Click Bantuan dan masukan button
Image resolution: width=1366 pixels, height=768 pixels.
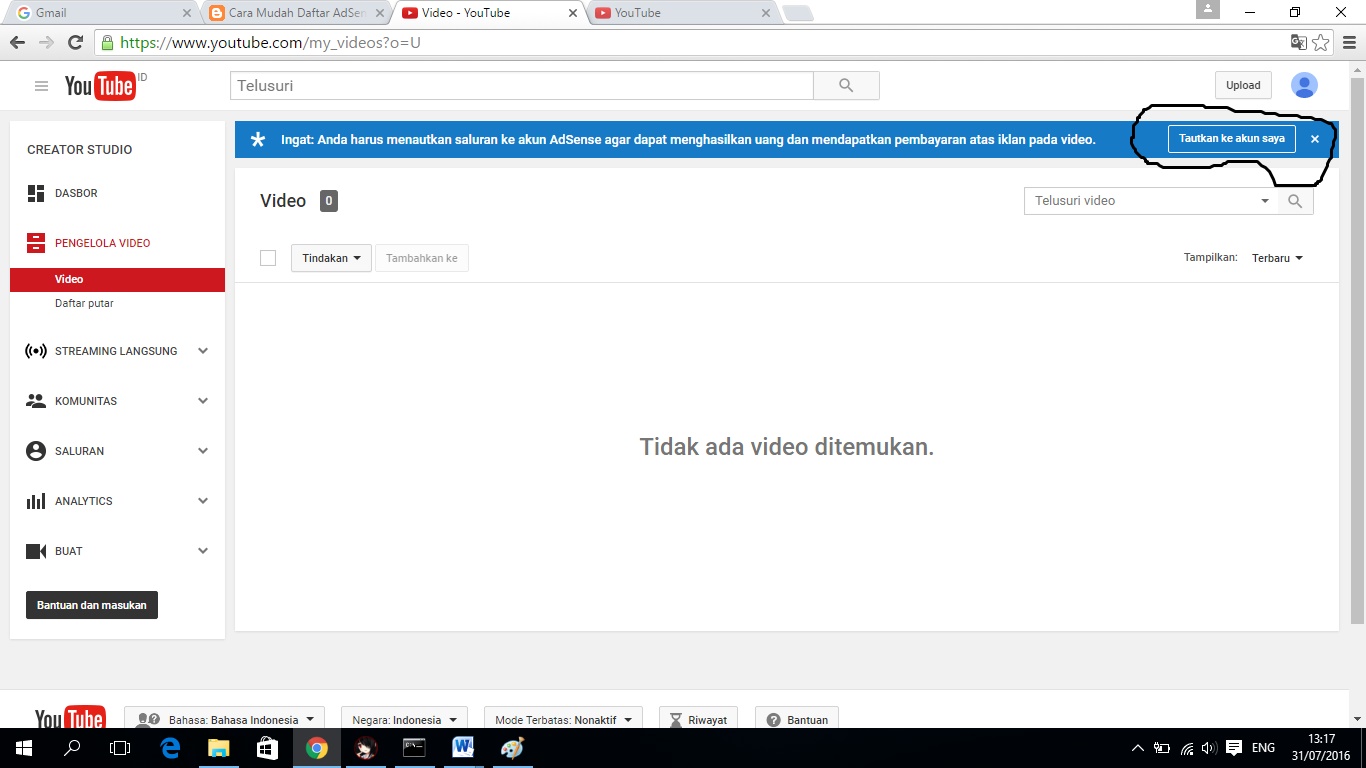[92, 605]
